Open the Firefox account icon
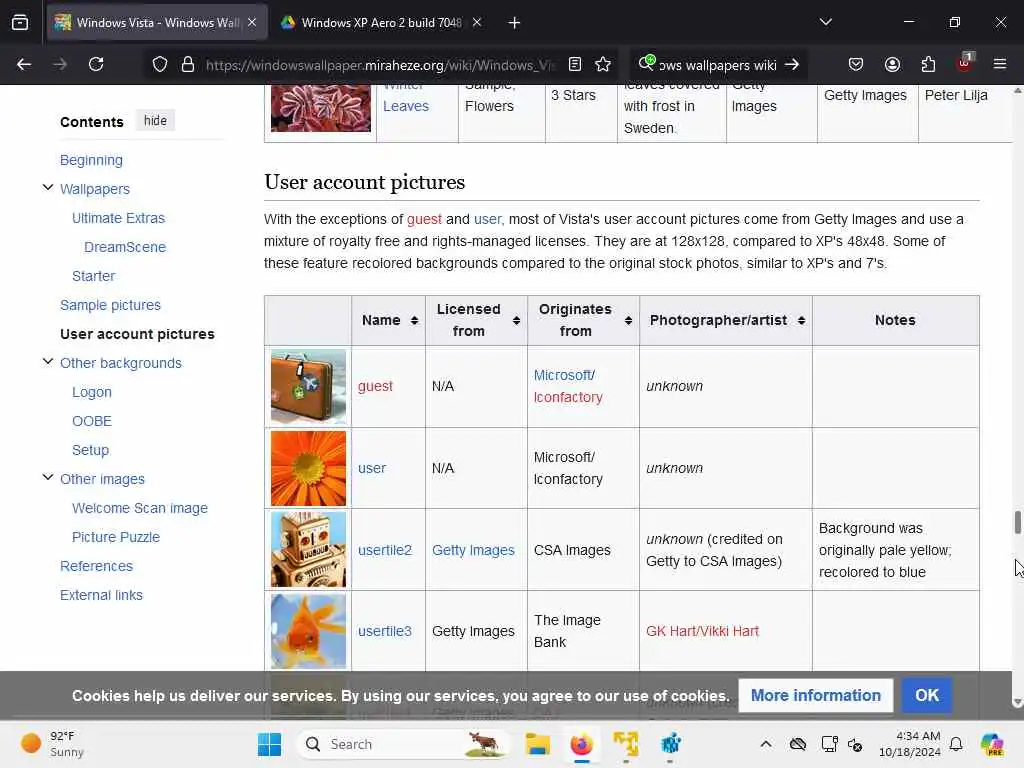Screen dimensions: 1024x768 (892, 64)
